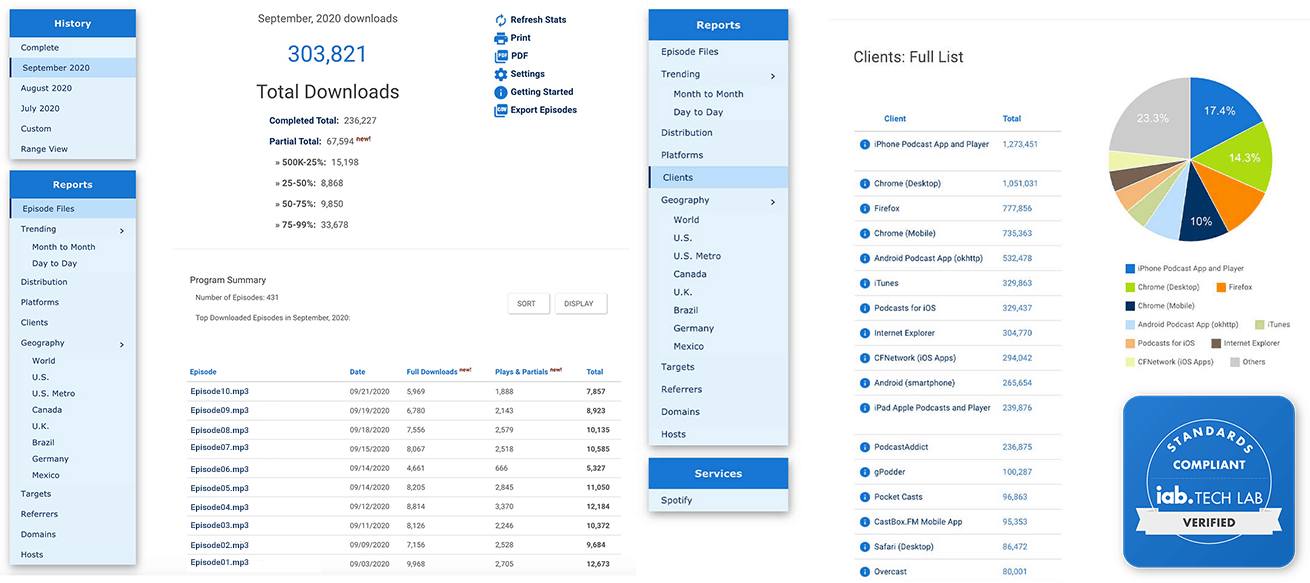Open the Getting Started info icon
Viewport: 1310px width, 583px height.
501,92
